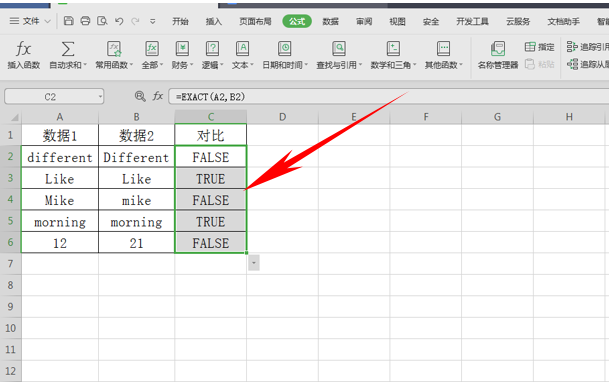Select header cell '数据1'
This screenshot has height=388, width=609.
59,135
